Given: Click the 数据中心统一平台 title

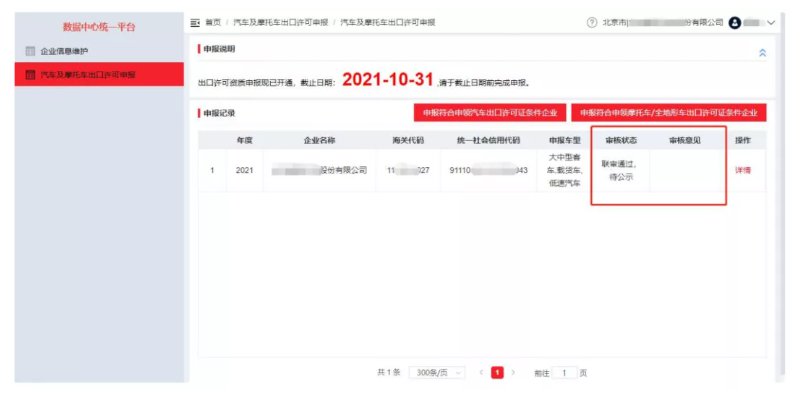Looking at the screenshot, I should click(x=99, y=27).
